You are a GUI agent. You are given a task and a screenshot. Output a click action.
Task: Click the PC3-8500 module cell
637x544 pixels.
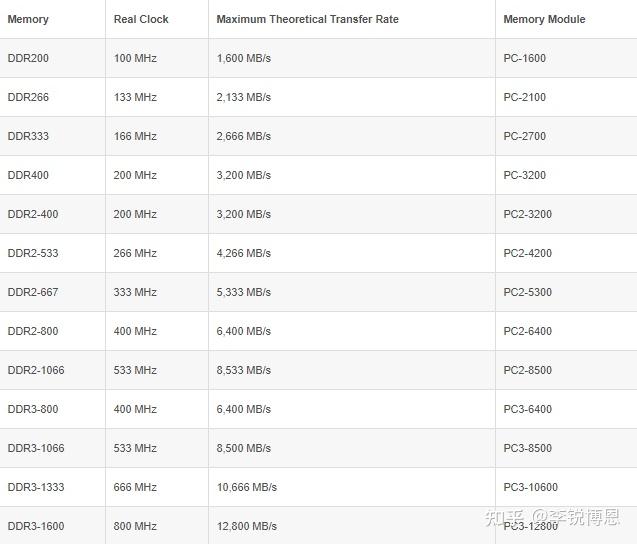pyautogui.click(x=528, y=448)
